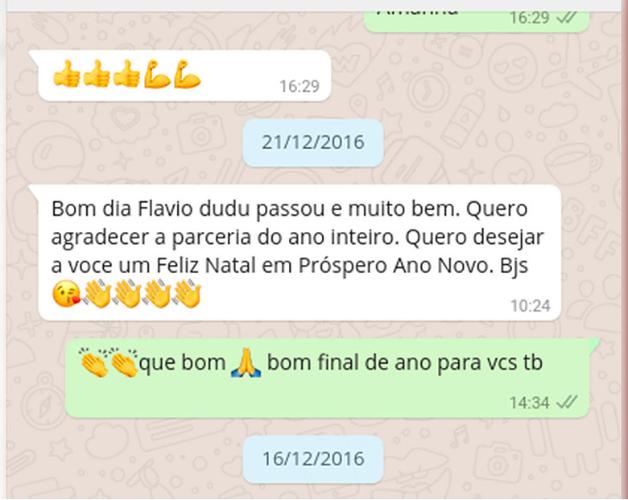Viewport: 628px width, 500px height.
Task: Click the double check mark beside 16:29
Action: point(567,18)
